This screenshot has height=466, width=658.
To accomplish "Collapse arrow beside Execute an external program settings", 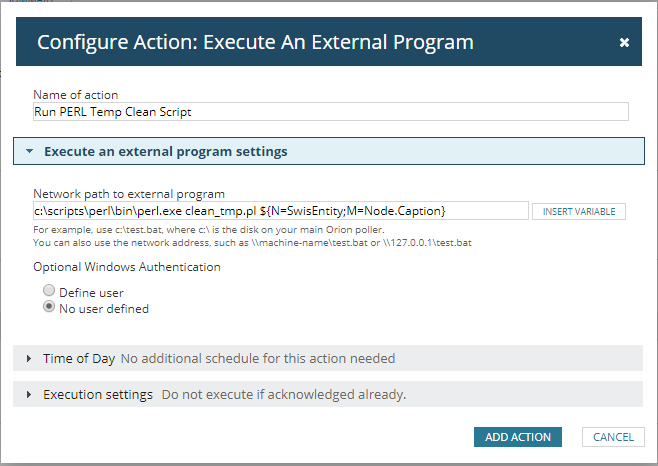I will coord(30,152).
